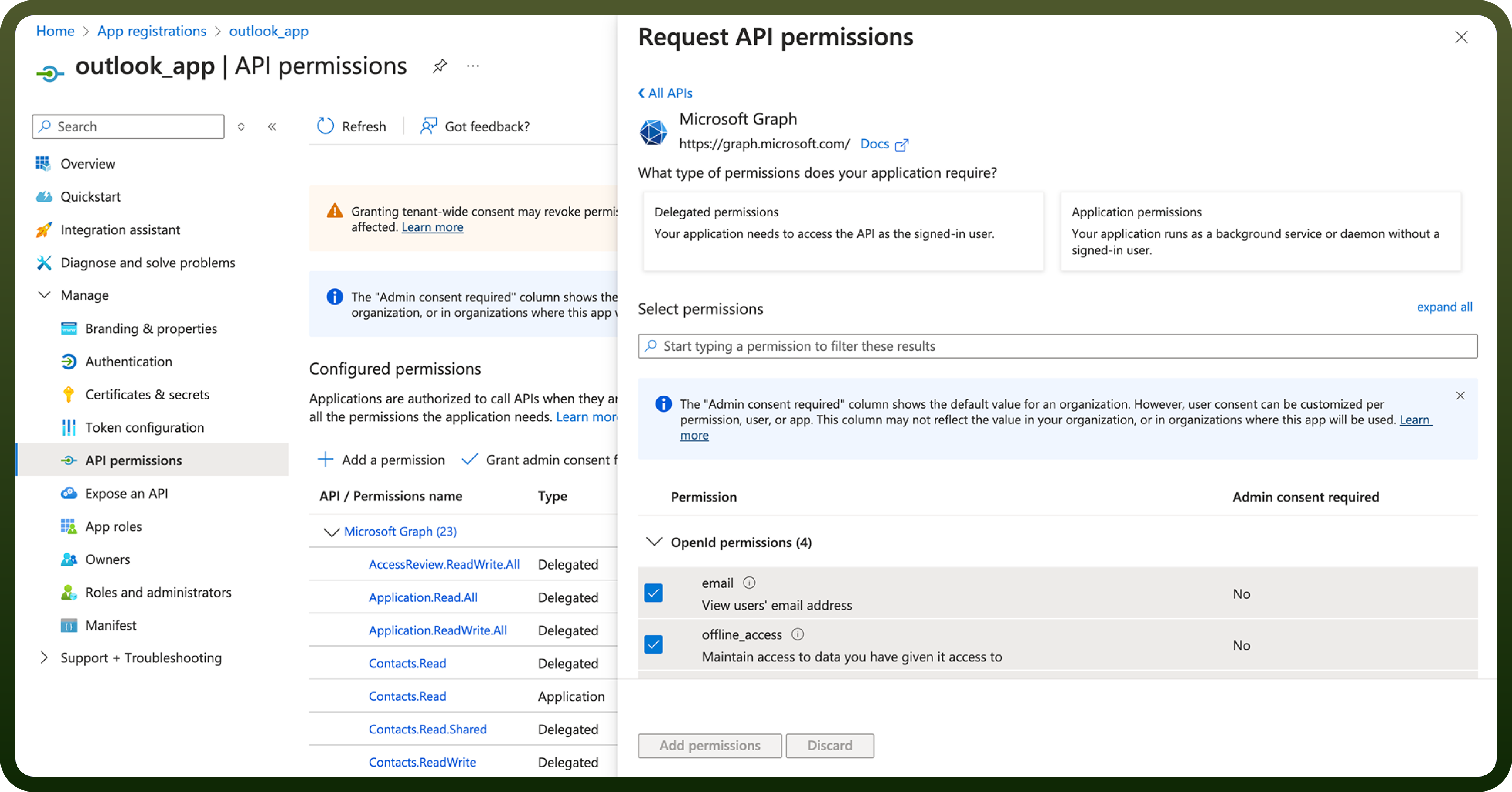Screen dimensions: 1512x792
Task: Click the info icon next to offline_access
Action: tap(798, 634)
